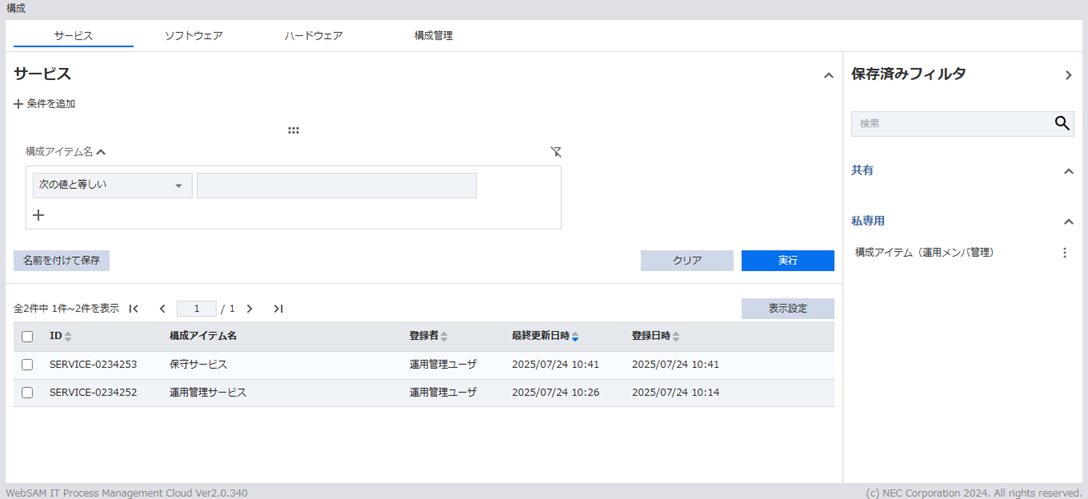Collapse the 私専用 filter section
This screenshot has width=1088, height=499.
(1068, 221)
